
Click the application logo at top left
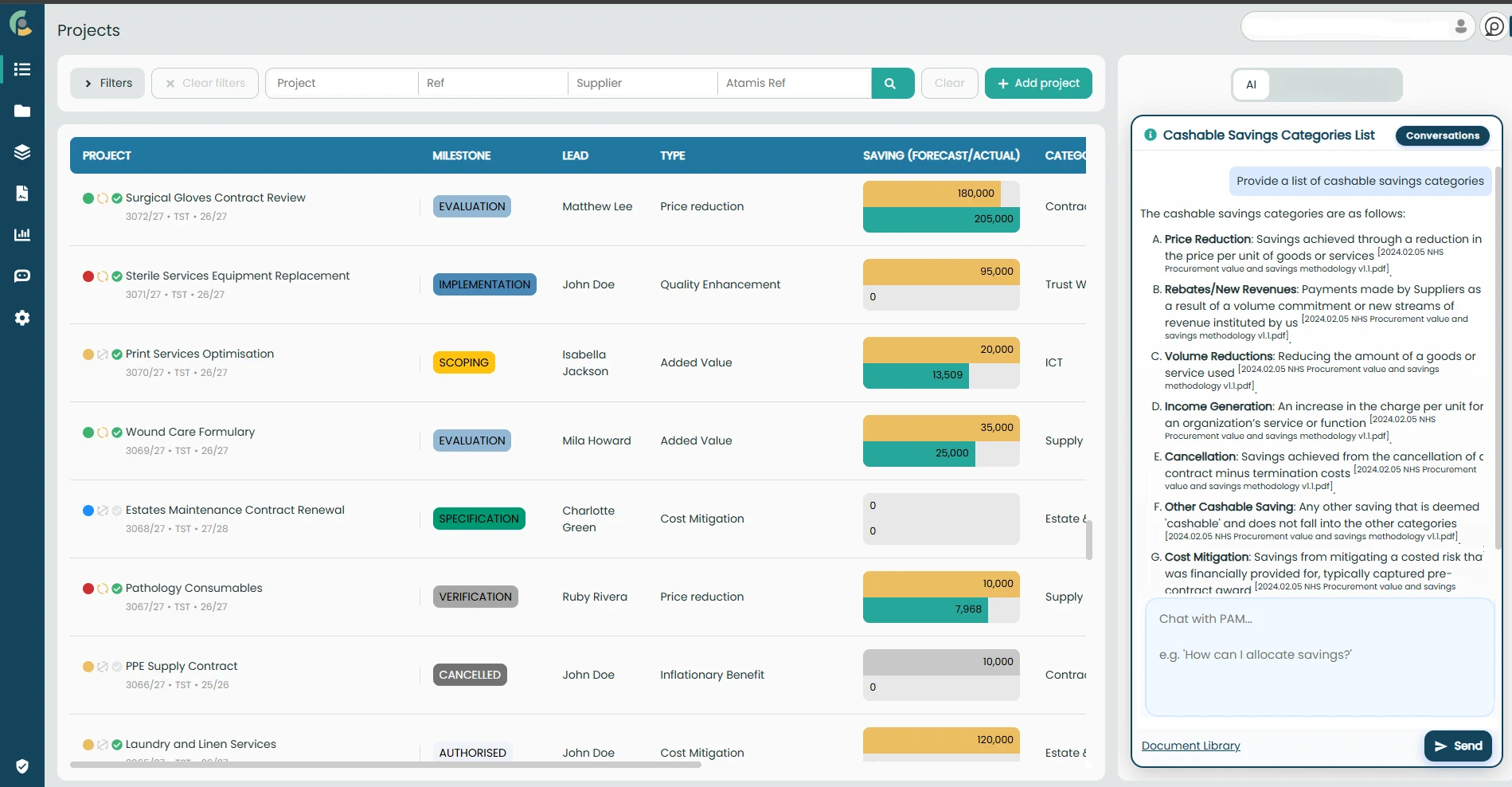click(x=21, y=24)
